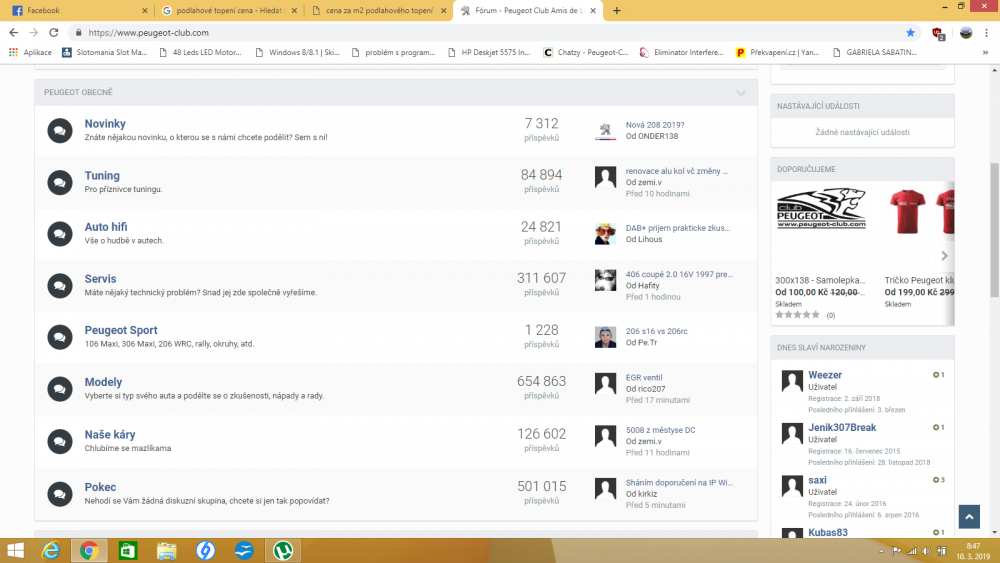Open latest post EGR ventil
The width and height of the screenshot is (1000, 563).
click(x=644, y=377)
